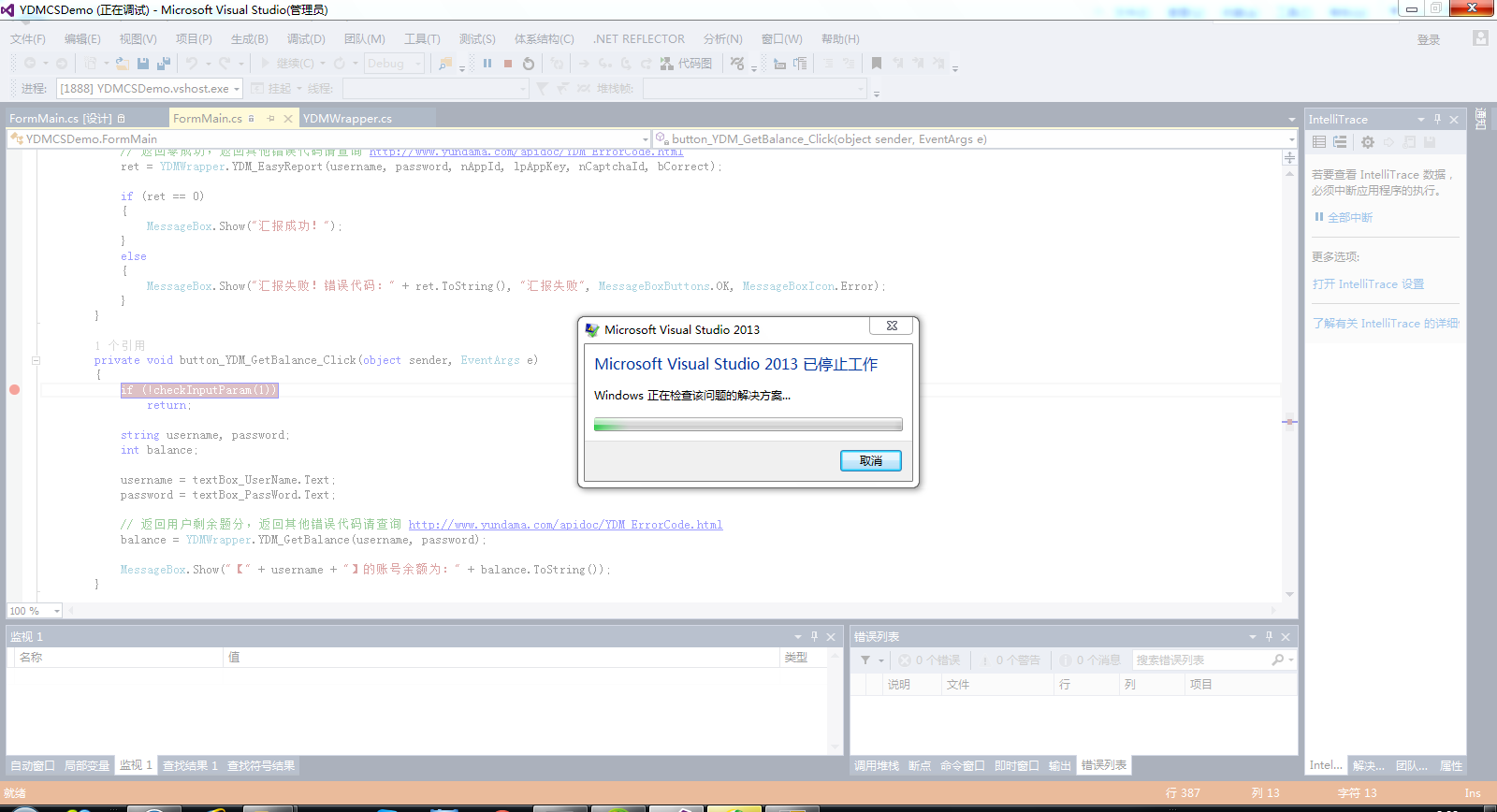Switch to the 输出 (Output) tab

1059,765
